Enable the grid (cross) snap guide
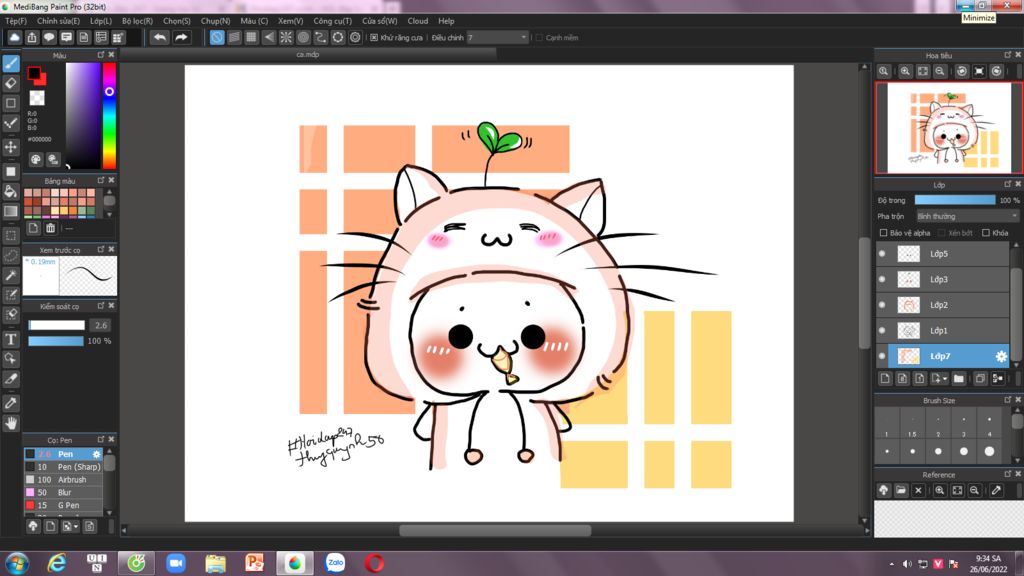1024x576 pixels. (x=251, y=37)
